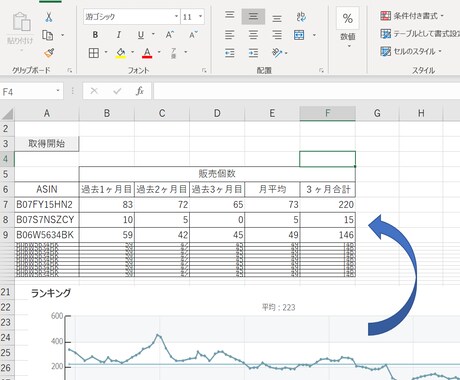Apply yellow fill color bucket

click(x=121, y=53)
